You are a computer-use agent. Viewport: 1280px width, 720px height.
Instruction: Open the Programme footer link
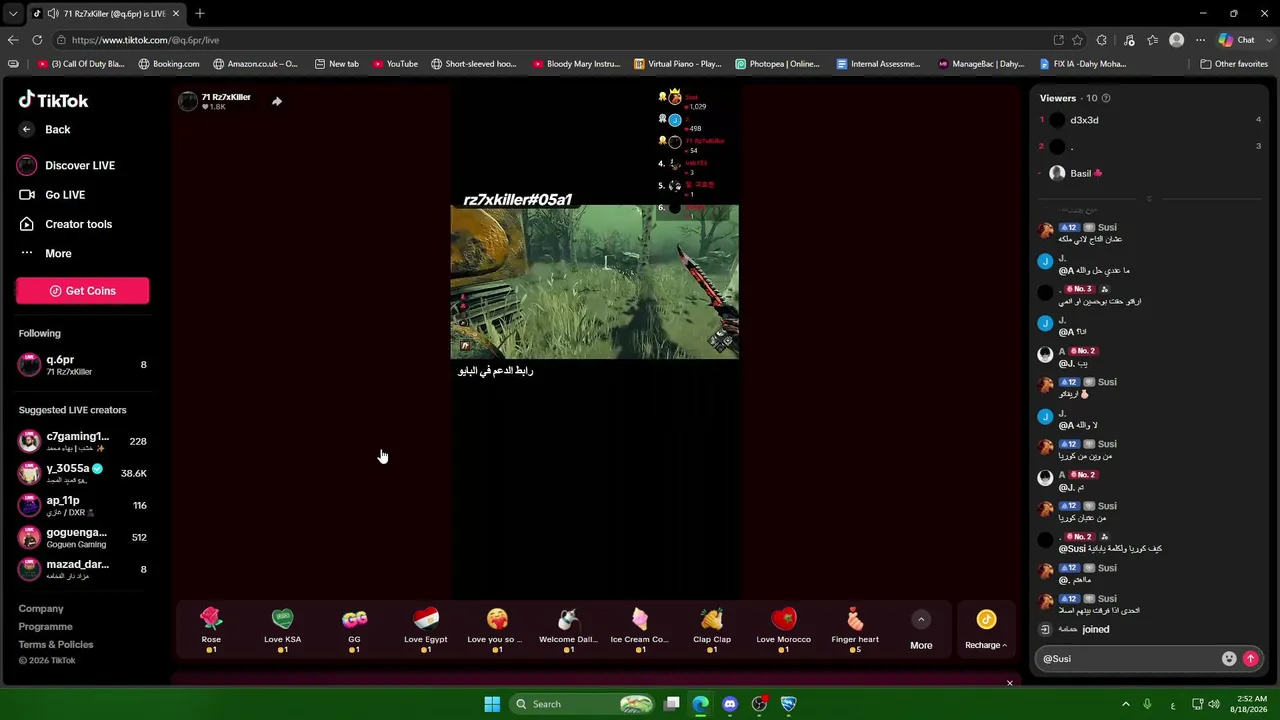pyautogui.click(x=45, y=626)
